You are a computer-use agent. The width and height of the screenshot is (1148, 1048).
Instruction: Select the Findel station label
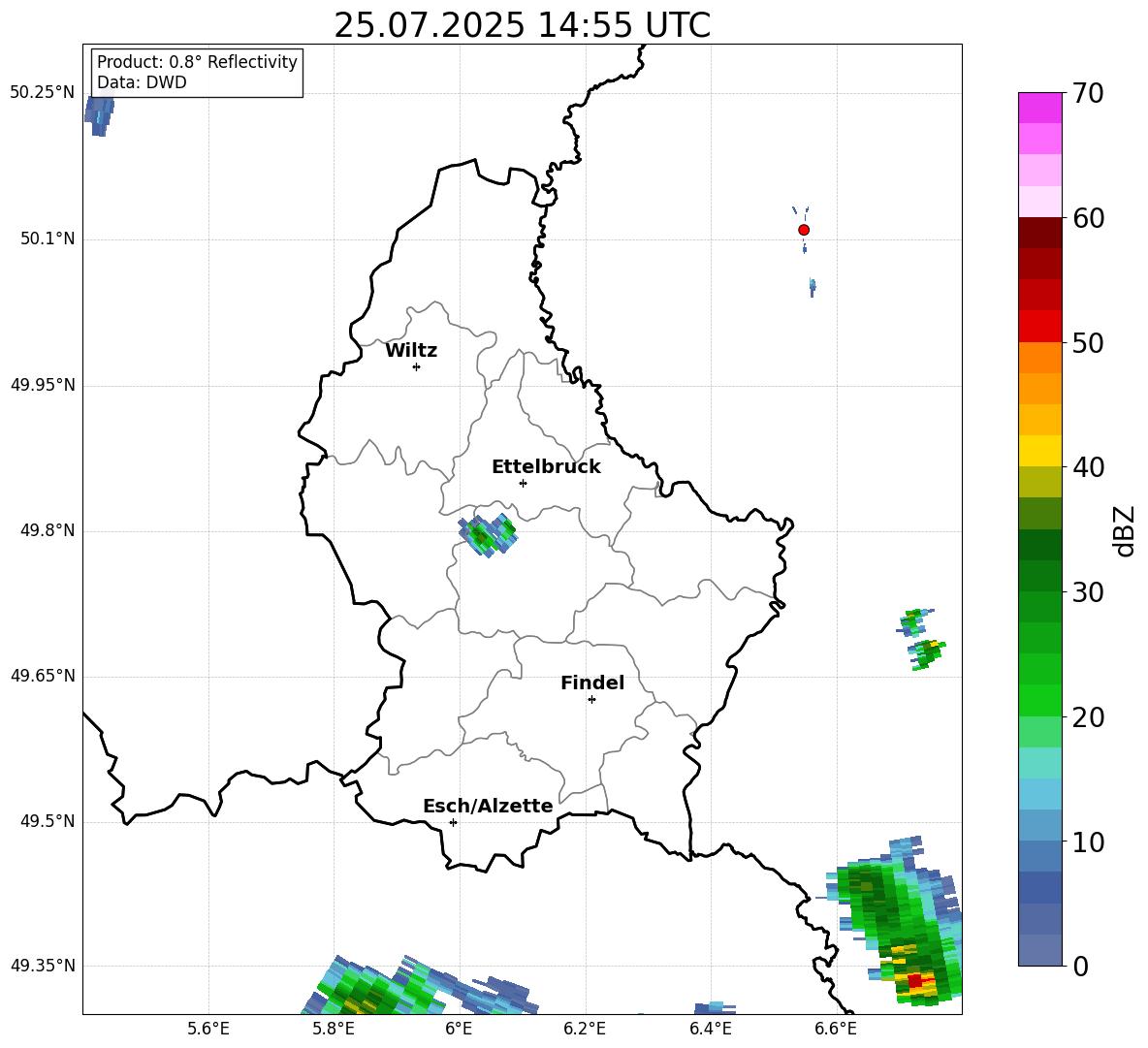[592, 683]
